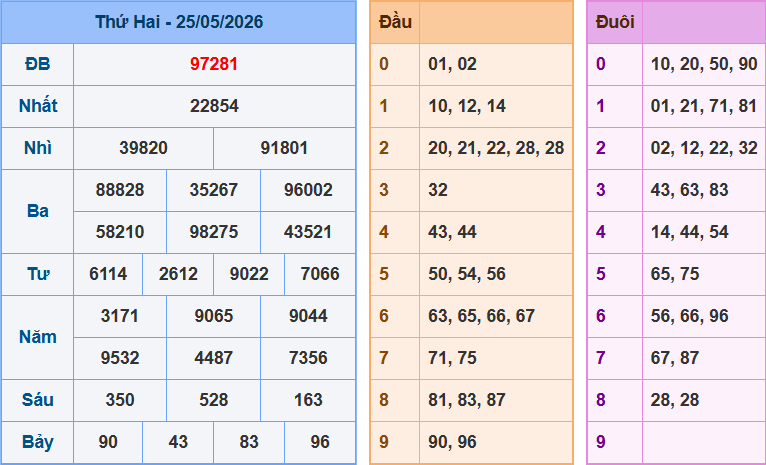
Task: Click the single value 32 in the Đầu table
Action: (x=438, y=190)
